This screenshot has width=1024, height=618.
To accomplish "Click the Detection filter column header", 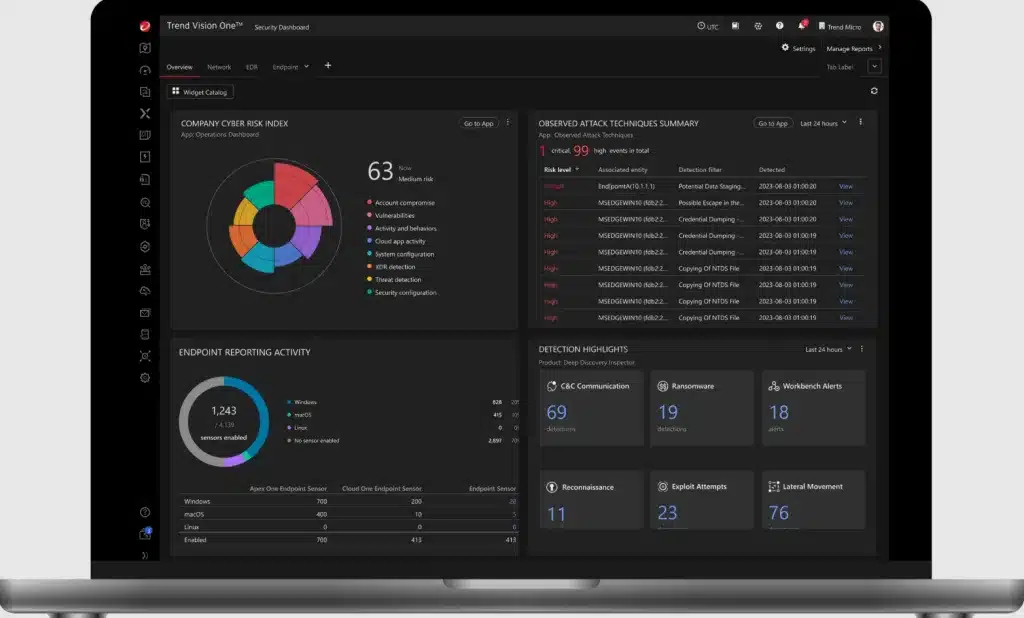I will (699, 169).
